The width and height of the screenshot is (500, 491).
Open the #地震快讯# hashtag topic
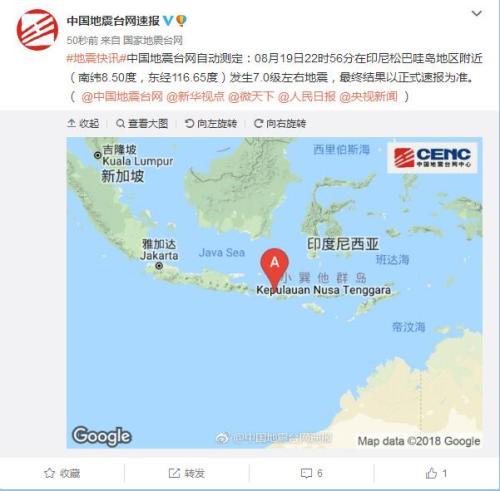coord(96,59)
